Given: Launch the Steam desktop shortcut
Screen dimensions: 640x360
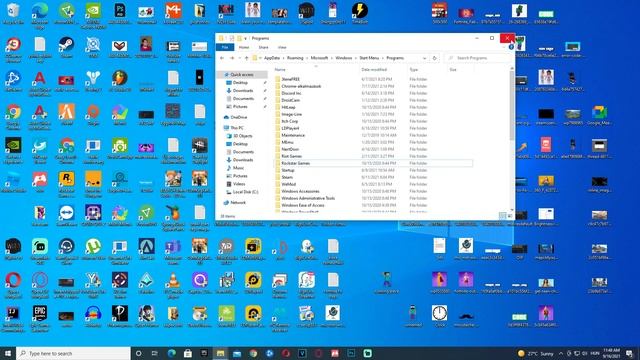Looking at the screenshot, I should (66, 47).
